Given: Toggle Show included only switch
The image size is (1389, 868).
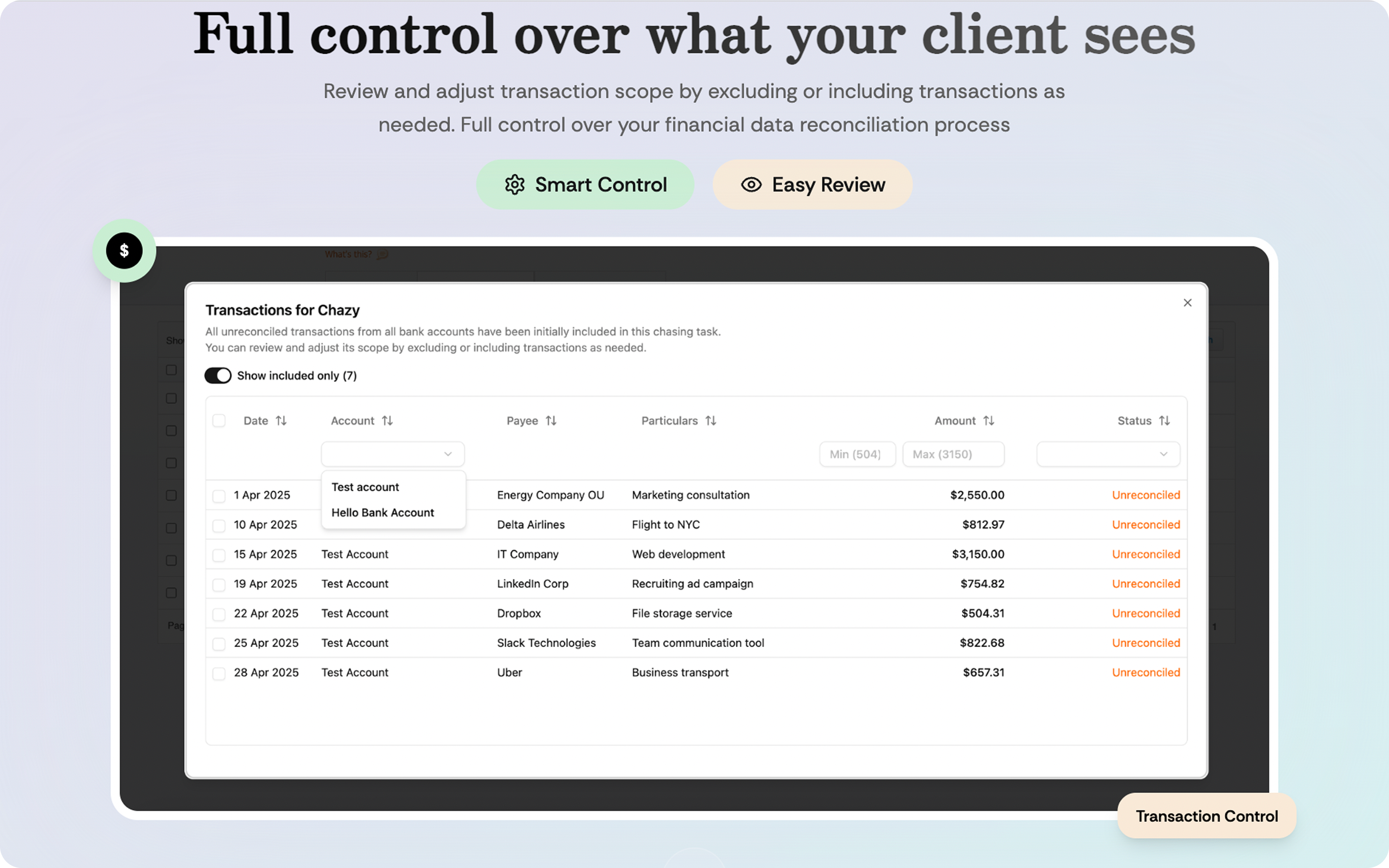Looking at the screenshot, I should click(x=218, y=375).
